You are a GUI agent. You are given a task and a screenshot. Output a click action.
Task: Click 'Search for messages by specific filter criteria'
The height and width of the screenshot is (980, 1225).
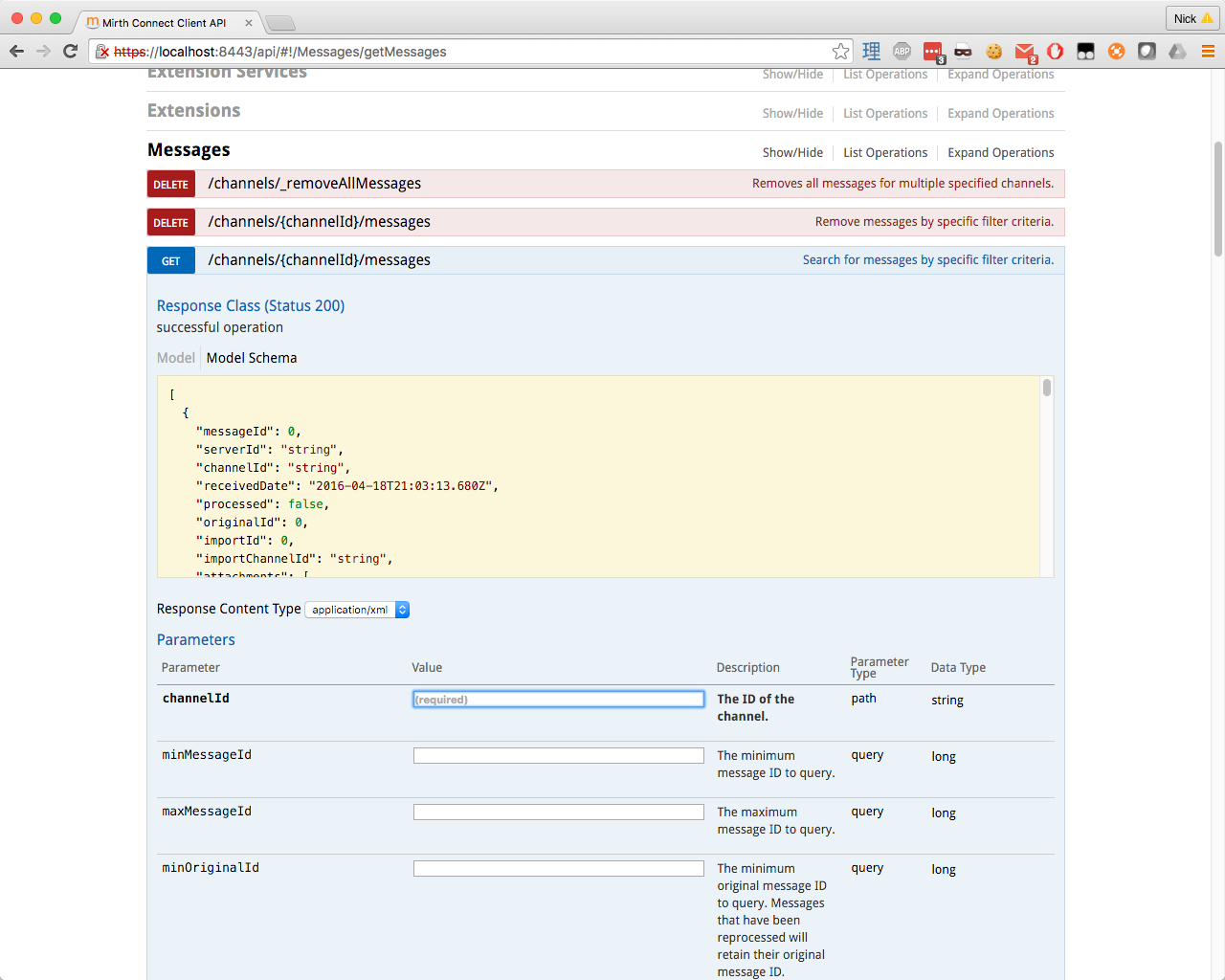point(928,260)
